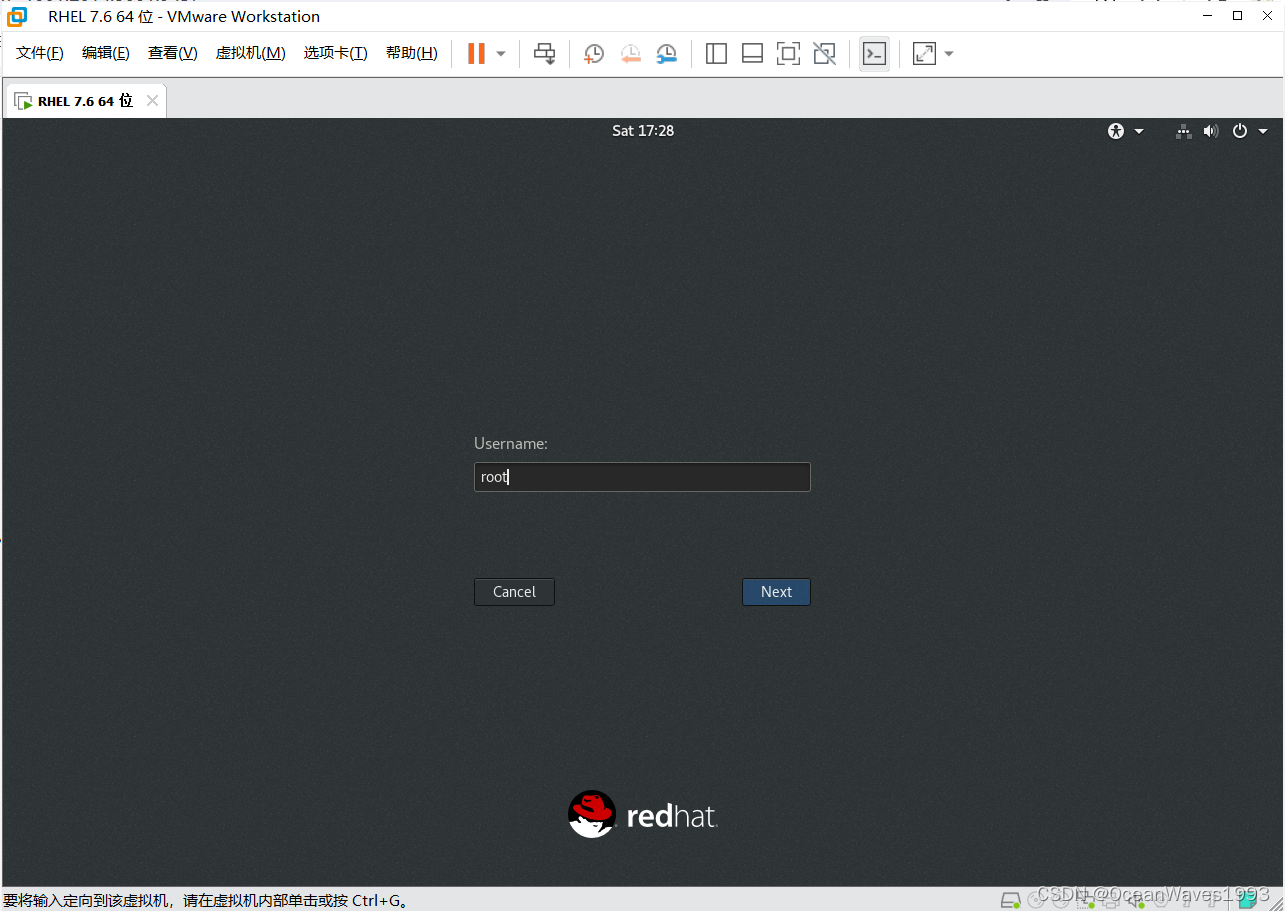
Task: Open the 文件(F) menu
Action: coord(40,53)
